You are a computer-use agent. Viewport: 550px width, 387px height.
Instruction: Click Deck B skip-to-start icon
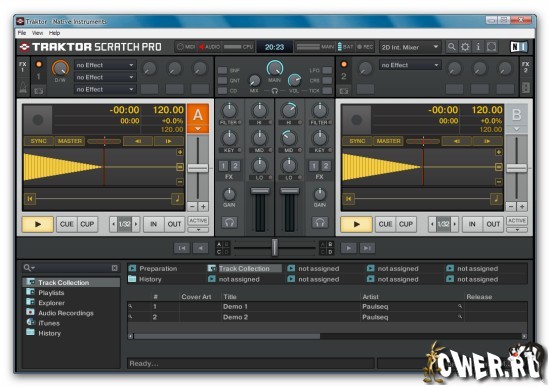(349, 199)
